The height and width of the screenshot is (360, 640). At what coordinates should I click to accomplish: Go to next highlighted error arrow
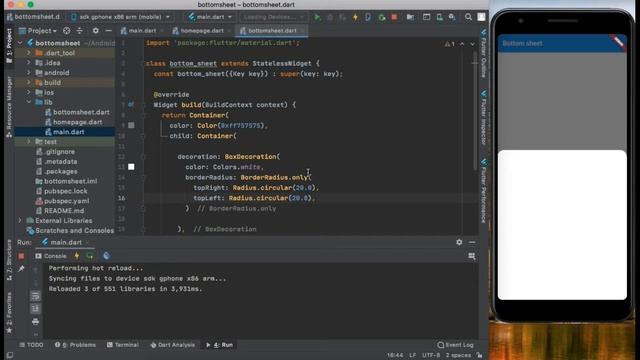click(472, 44)
